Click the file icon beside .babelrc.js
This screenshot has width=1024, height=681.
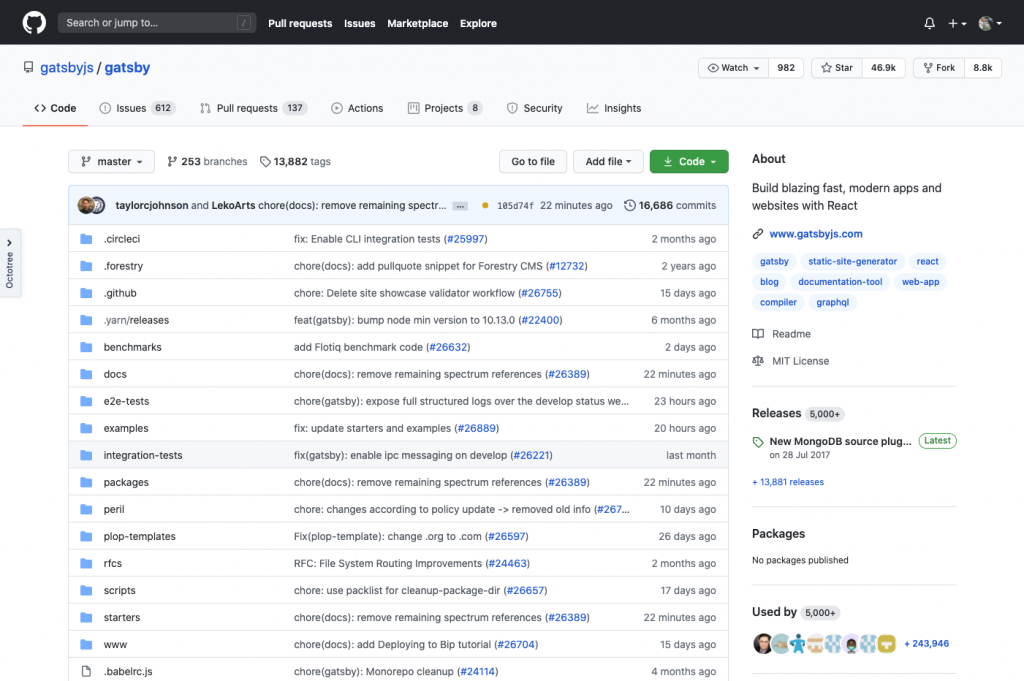(86, 671)
